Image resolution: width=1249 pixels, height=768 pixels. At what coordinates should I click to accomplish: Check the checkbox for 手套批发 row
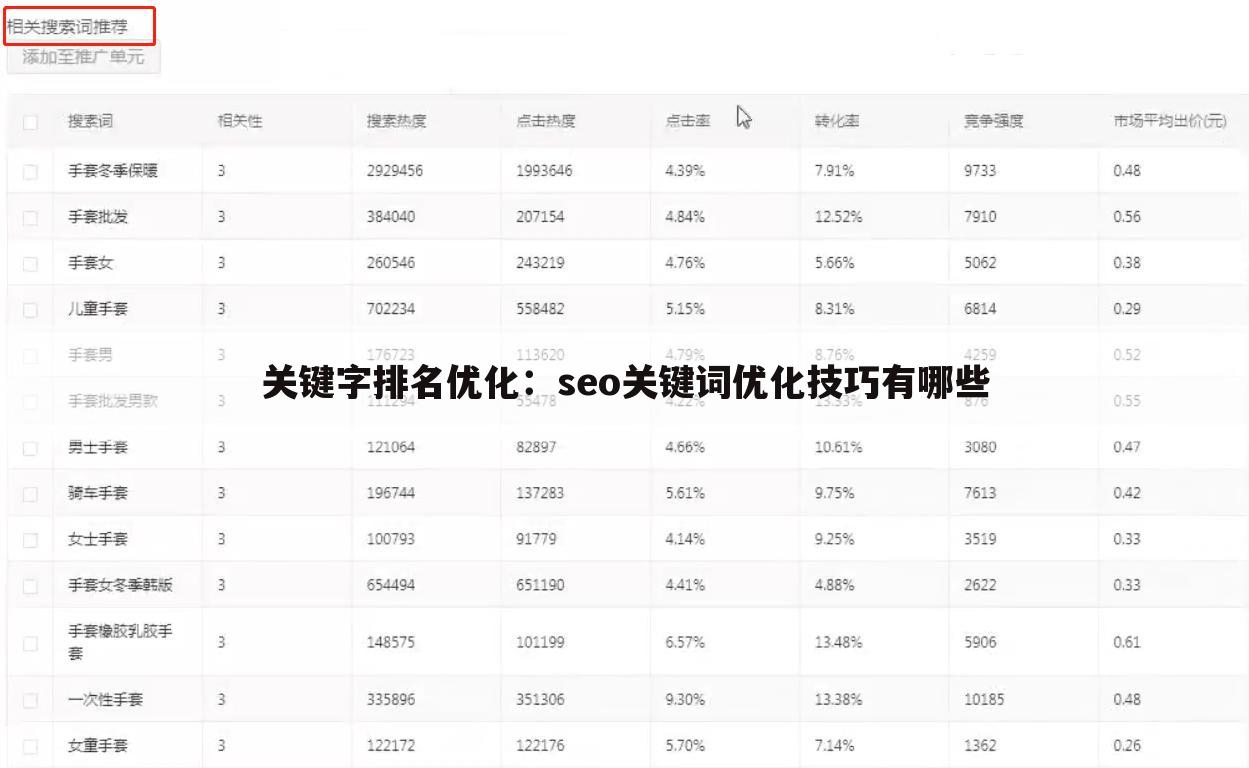pyautogui.click(x=30, y=216)
